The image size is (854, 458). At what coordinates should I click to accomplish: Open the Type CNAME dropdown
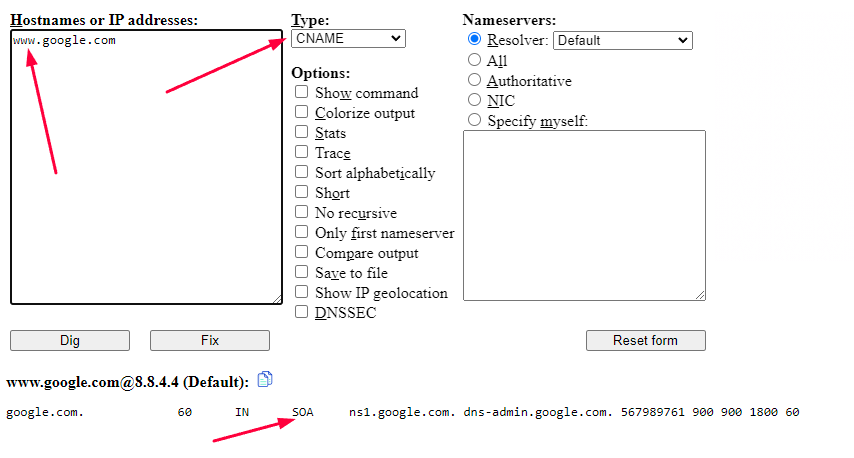pos(349,39)
